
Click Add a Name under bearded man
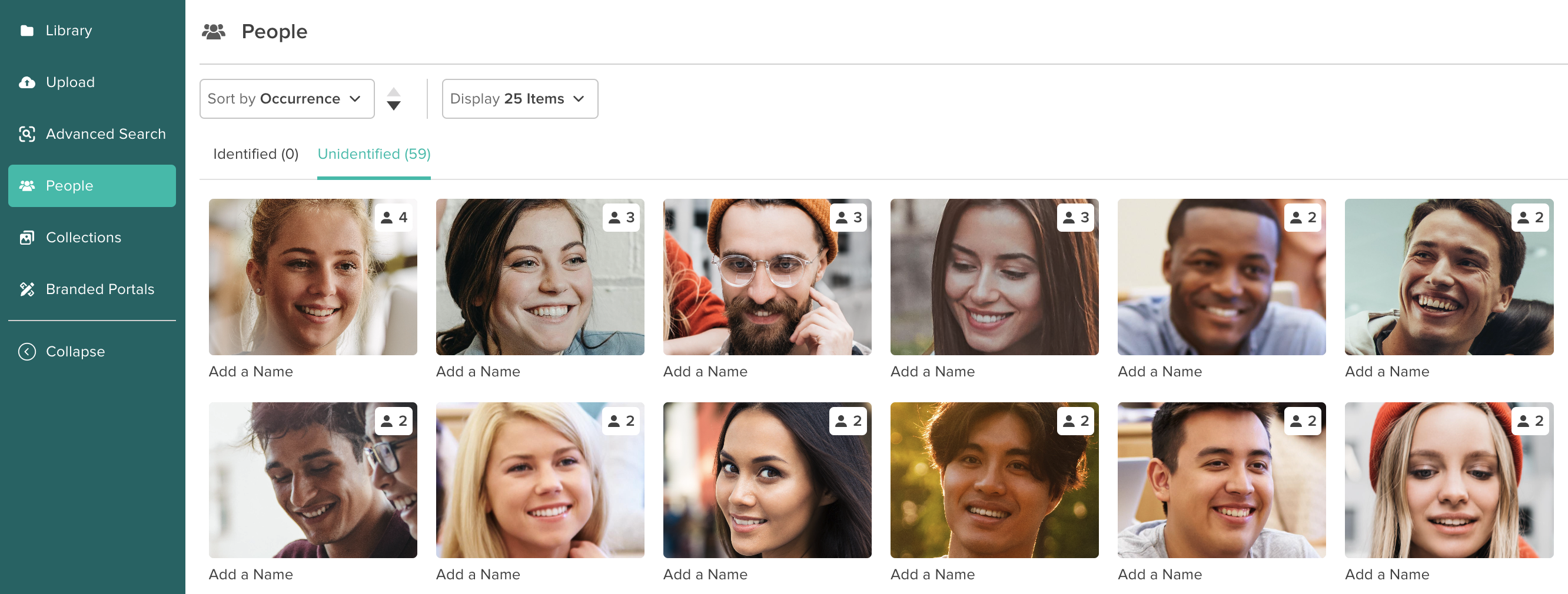coord(705,372)
